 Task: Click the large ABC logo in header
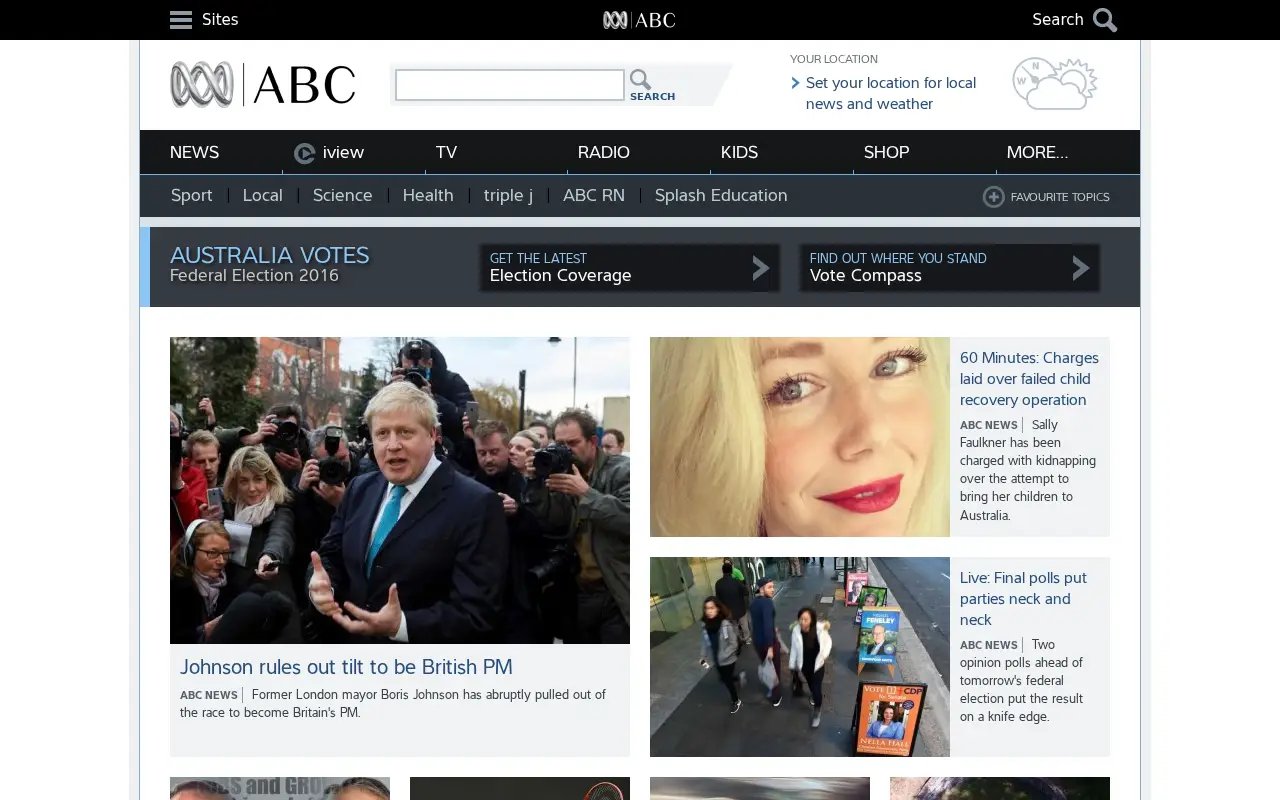click(263, 85)
